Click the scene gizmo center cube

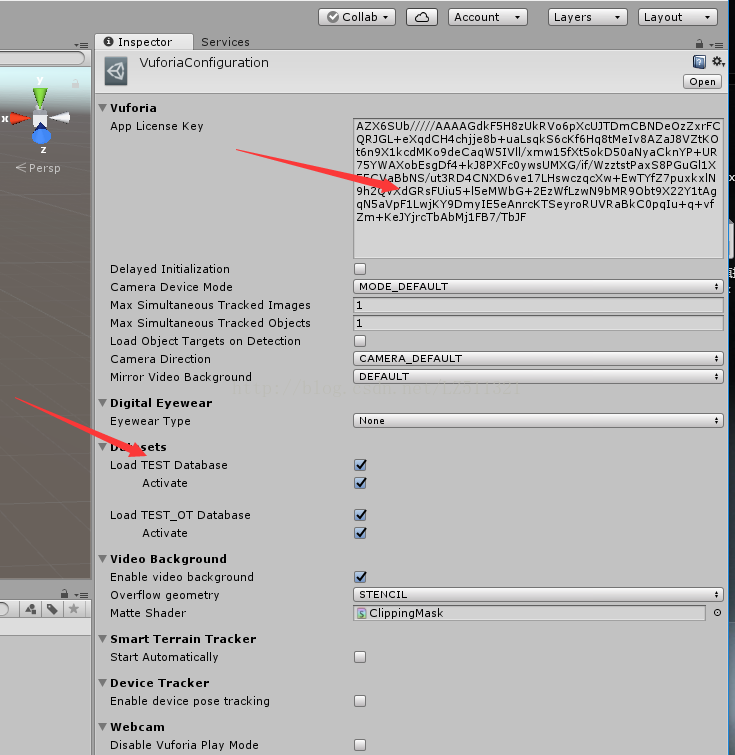pyautogui.click(x=40, y=118)
